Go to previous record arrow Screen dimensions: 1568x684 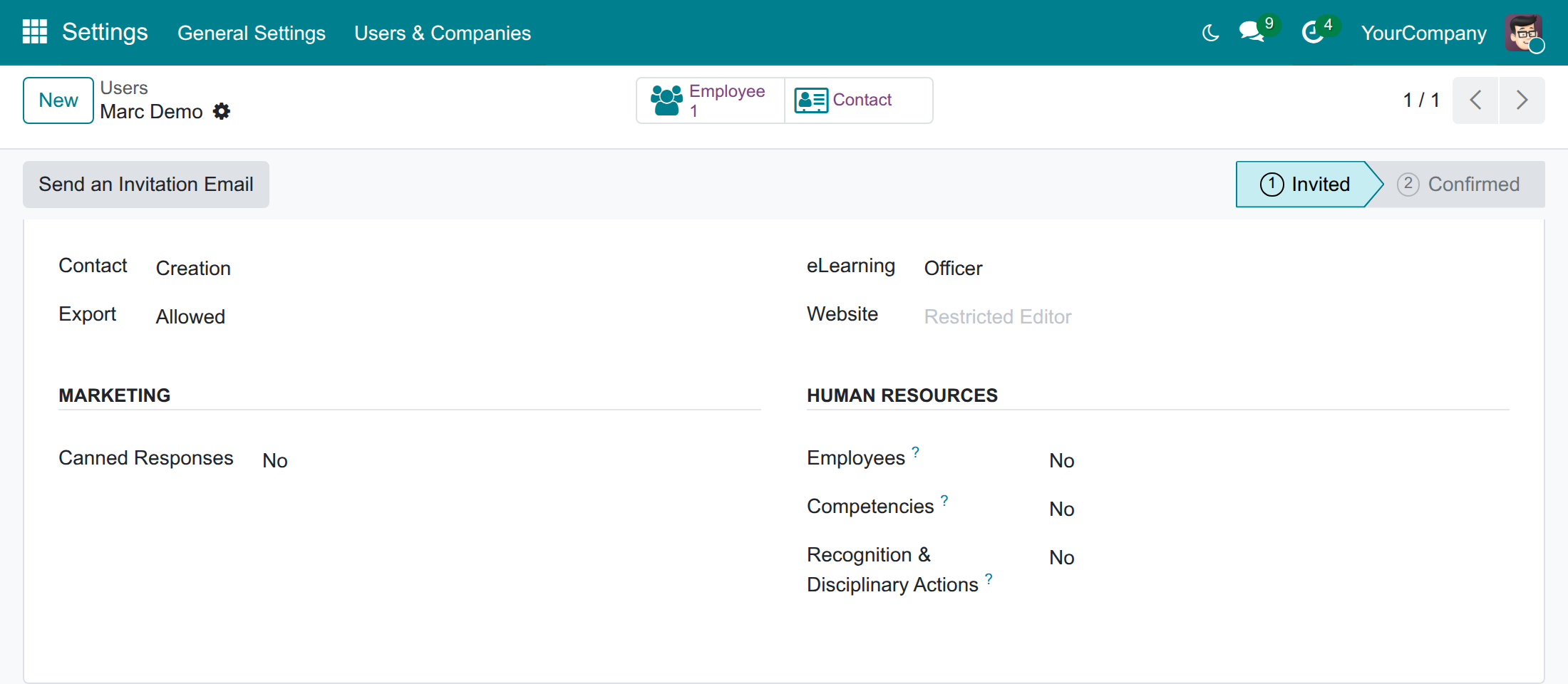pyautogui.click(x=1475, y=100)
